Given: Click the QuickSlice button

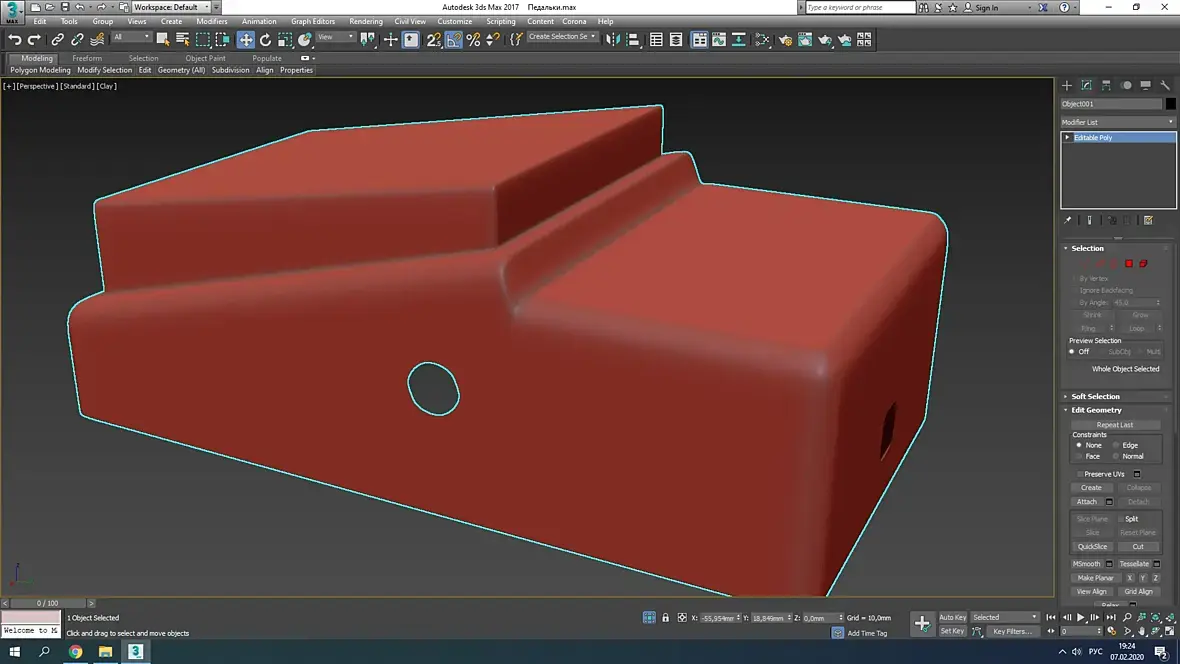Looking at the screenshot, I should tap(1092, 547).
